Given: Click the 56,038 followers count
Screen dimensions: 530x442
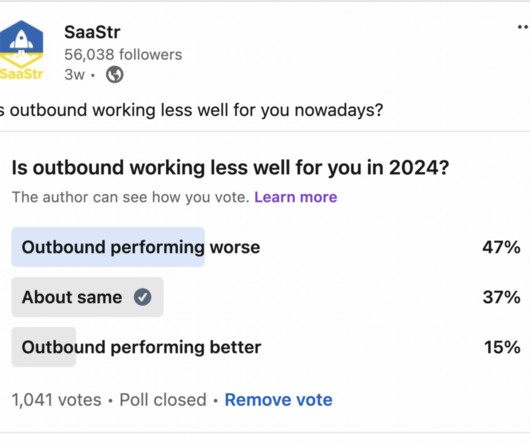Looking at the screenshot, I should pyautogui.click(x=123, y=54).
